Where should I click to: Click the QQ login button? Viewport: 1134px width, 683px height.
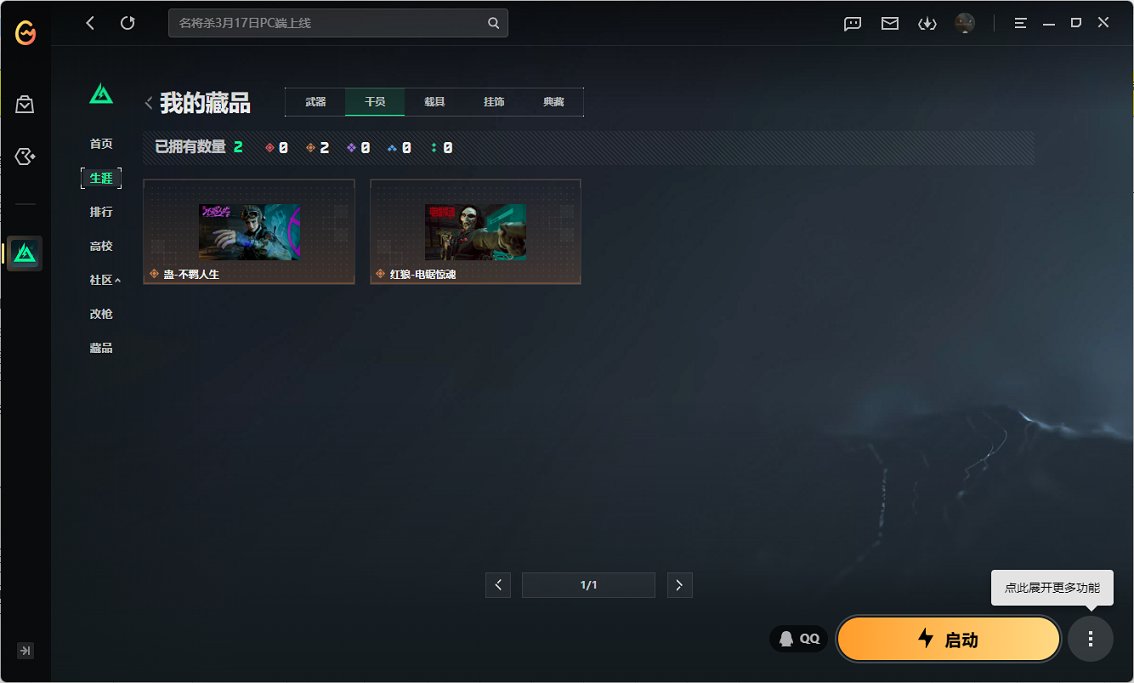(x=799, y=638)
